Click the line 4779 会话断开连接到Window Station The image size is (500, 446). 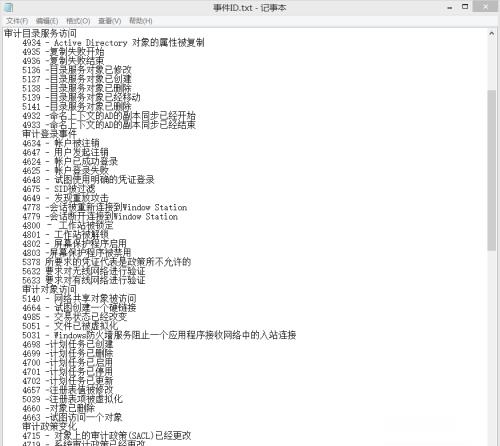point(100,217)
